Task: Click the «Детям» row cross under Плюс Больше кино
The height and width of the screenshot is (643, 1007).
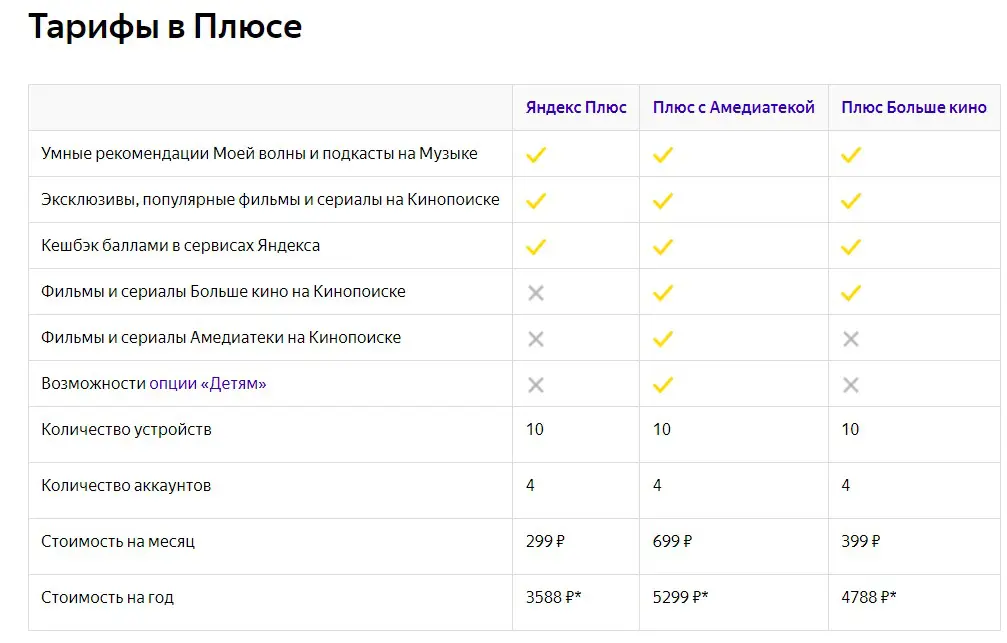Action: pyautogui.click(x=851, y=385)
